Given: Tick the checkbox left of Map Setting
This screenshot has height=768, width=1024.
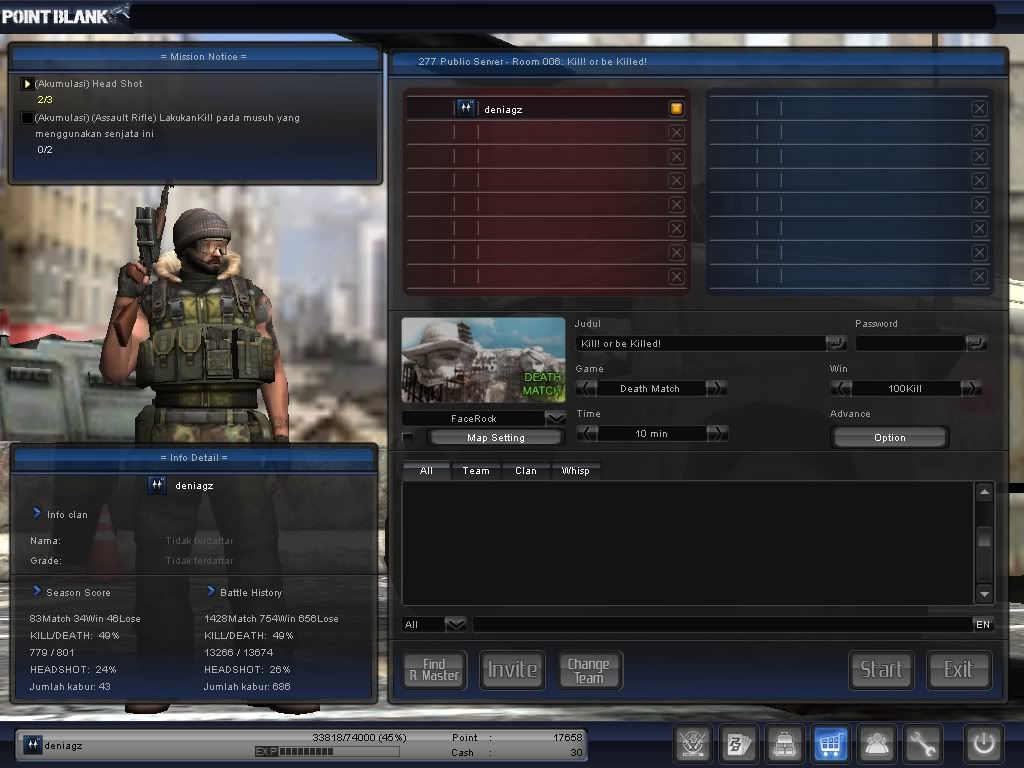Looking at the screenshot, I should coord(408,438).
